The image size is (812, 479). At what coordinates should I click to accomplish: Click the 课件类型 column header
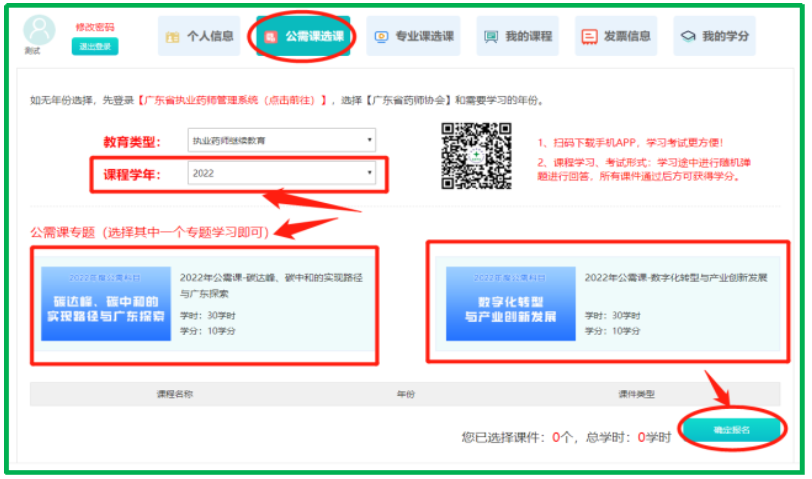click(636, 394)
